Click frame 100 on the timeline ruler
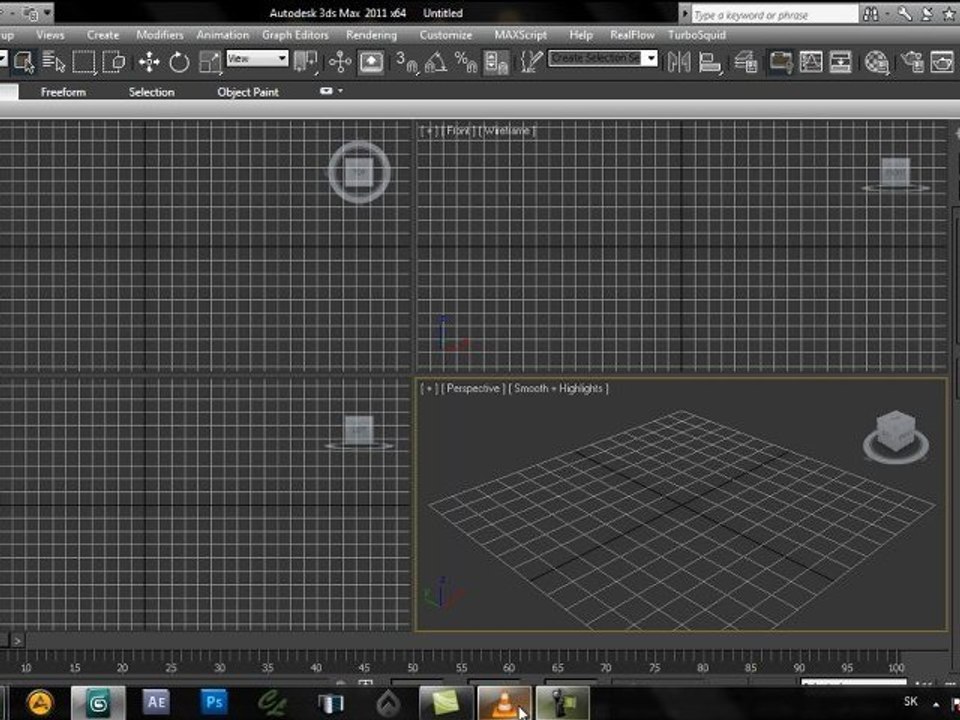Screen dimensions: 960x720 [x=896, y=667]
